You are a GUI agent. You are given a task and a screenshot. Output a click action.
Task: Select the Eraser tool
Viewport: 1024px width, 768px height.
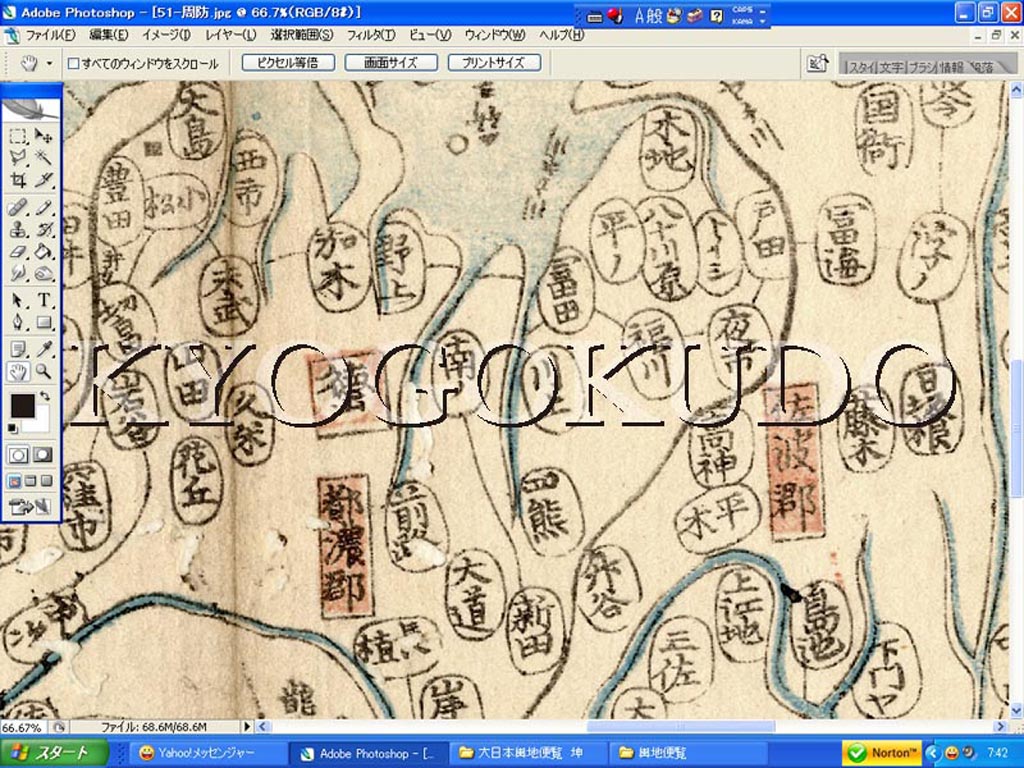pos(18,251)
